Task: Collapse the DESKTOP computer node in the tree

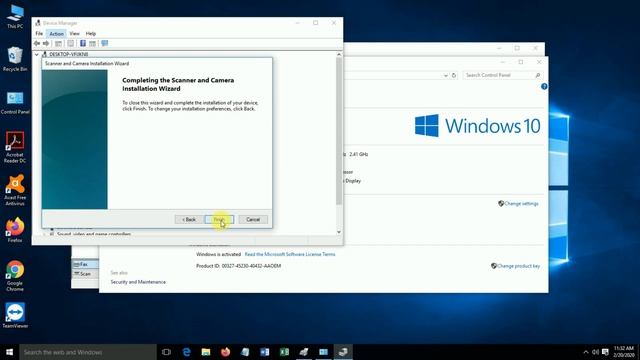Action: click(37, 54)
